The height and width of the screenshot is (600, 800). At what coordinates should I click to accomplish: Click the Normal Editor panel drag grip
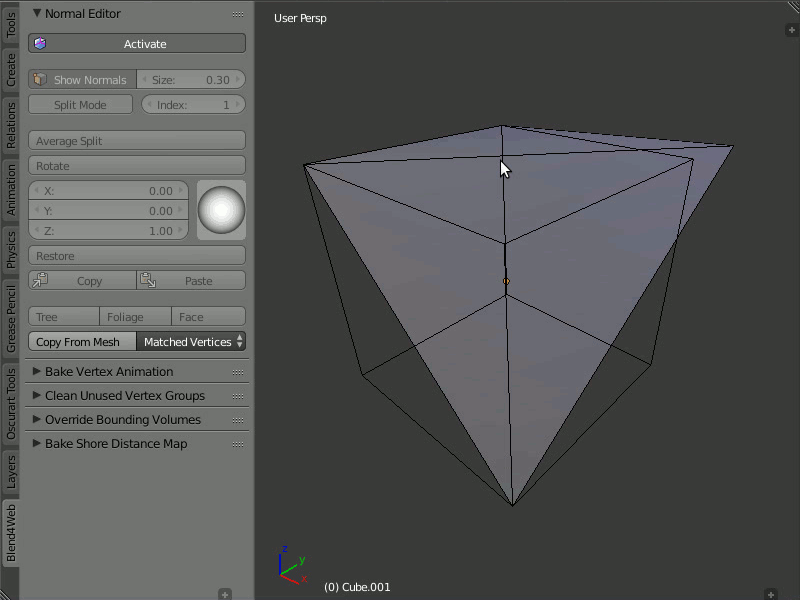[238, 14]
